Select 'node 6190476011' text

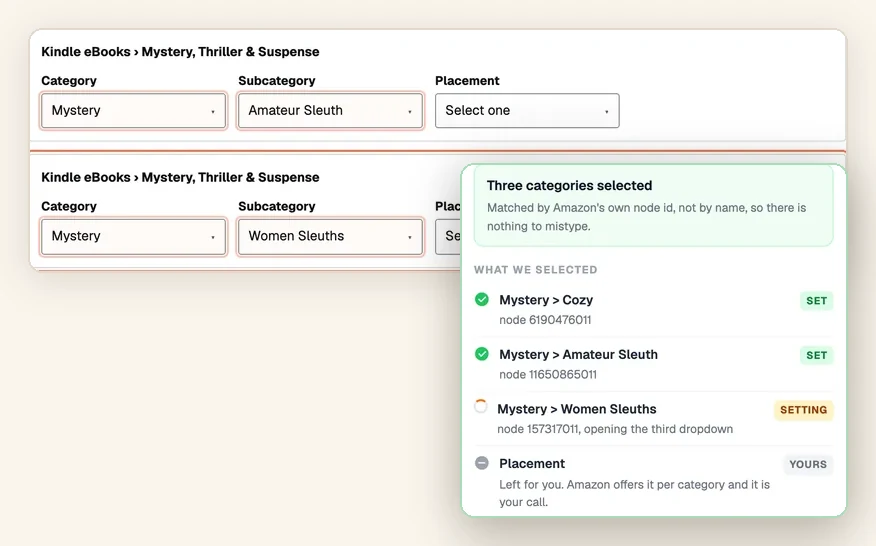tap(545, 320)
